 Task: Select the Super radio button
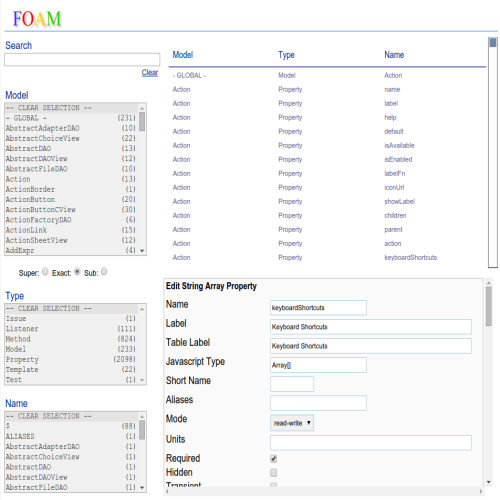click(45, 271)
